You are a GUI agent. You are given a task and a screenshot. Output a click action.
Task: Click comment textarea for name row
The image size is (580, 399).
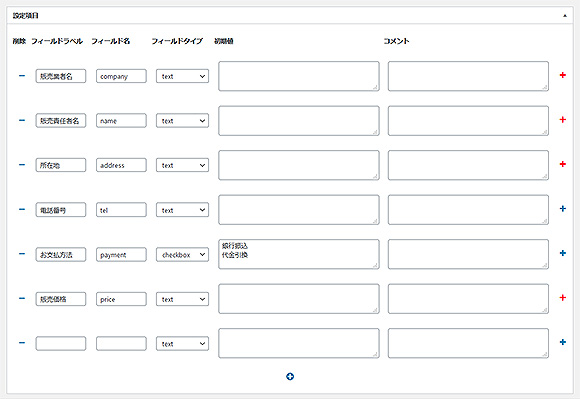coord(468,121)
